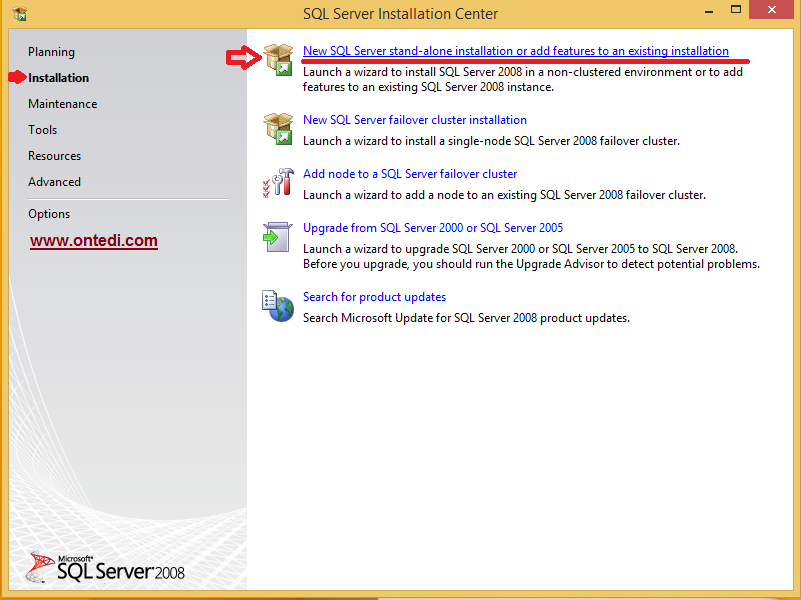The image size is (801, 600).
Task: Open the Options section
Action: pyautogui.click(x=49, y=214)
